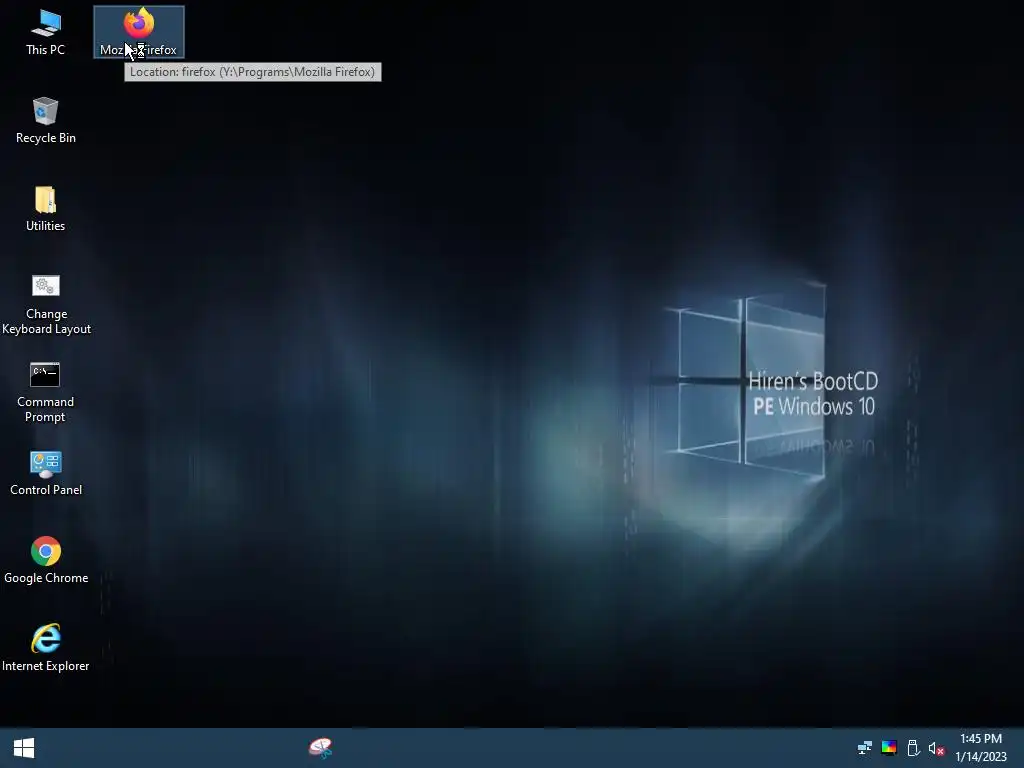Select the Internet Explorer desktop shortcut
This screenshot has height=768, width=1024.
[x=46, y=648]
